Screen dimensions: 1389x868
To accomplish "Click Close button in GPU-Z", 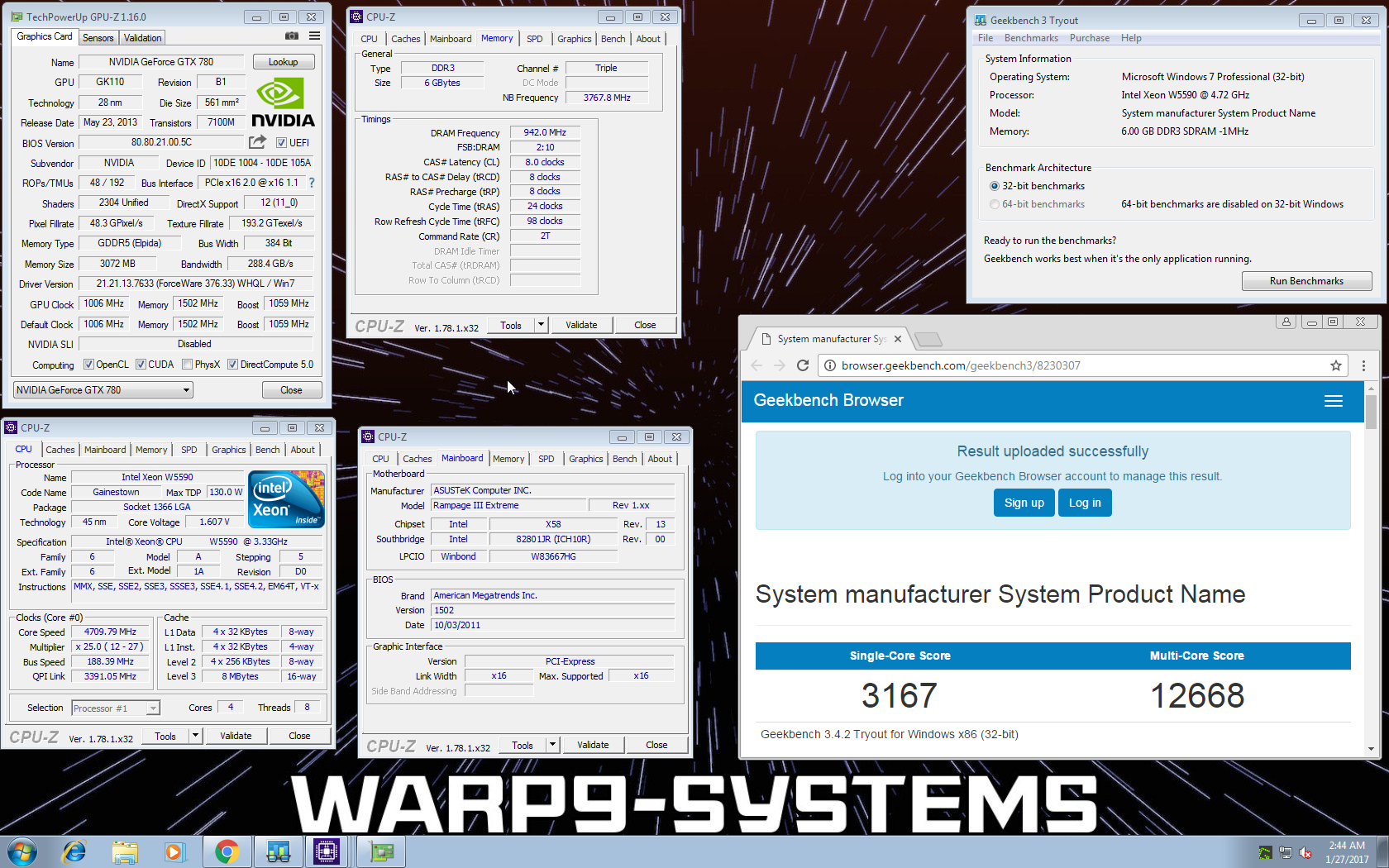I will [291, 390].
